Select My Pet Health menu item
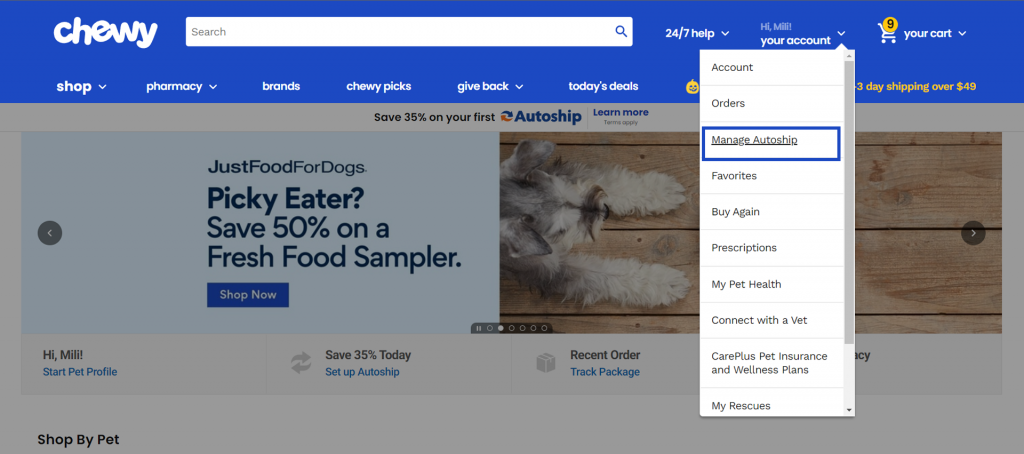1024x454 pixels. click(772, 284)
